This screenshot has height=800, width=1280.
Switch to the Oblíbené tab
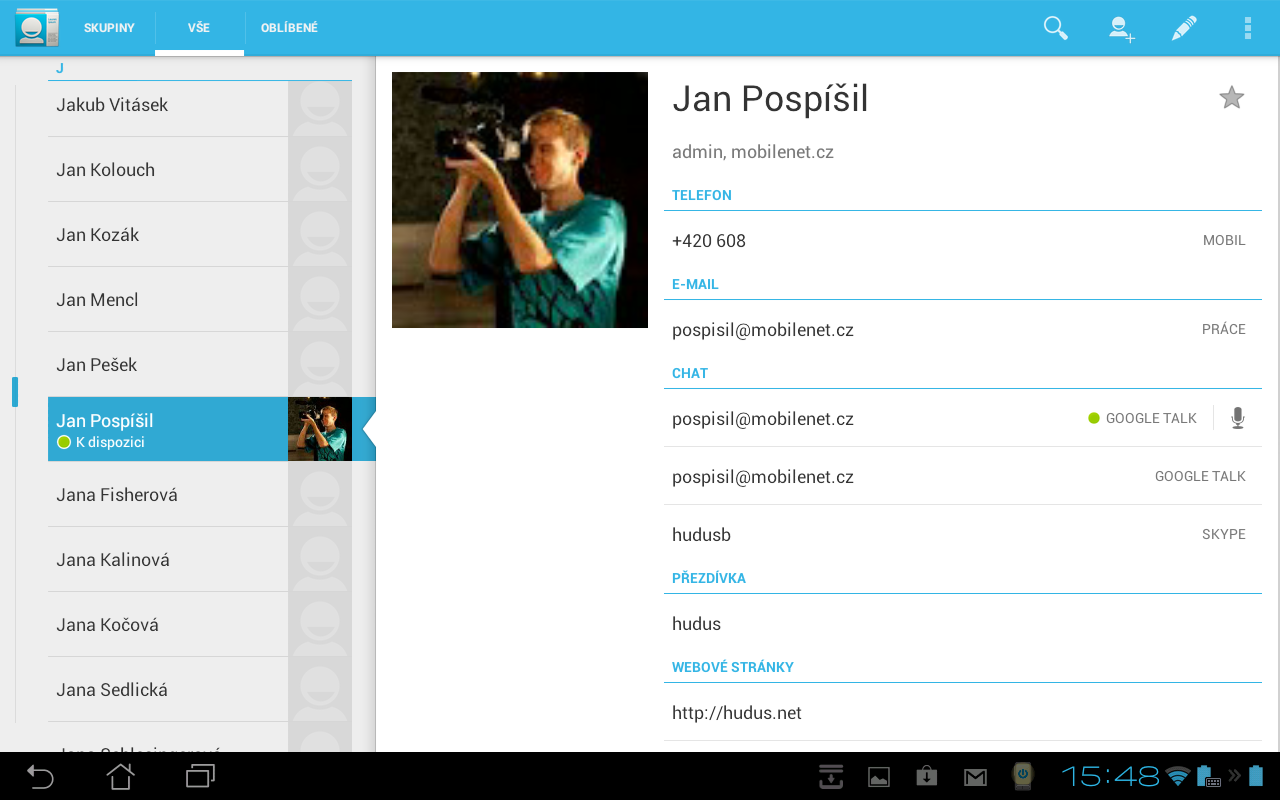pos(289,28)
